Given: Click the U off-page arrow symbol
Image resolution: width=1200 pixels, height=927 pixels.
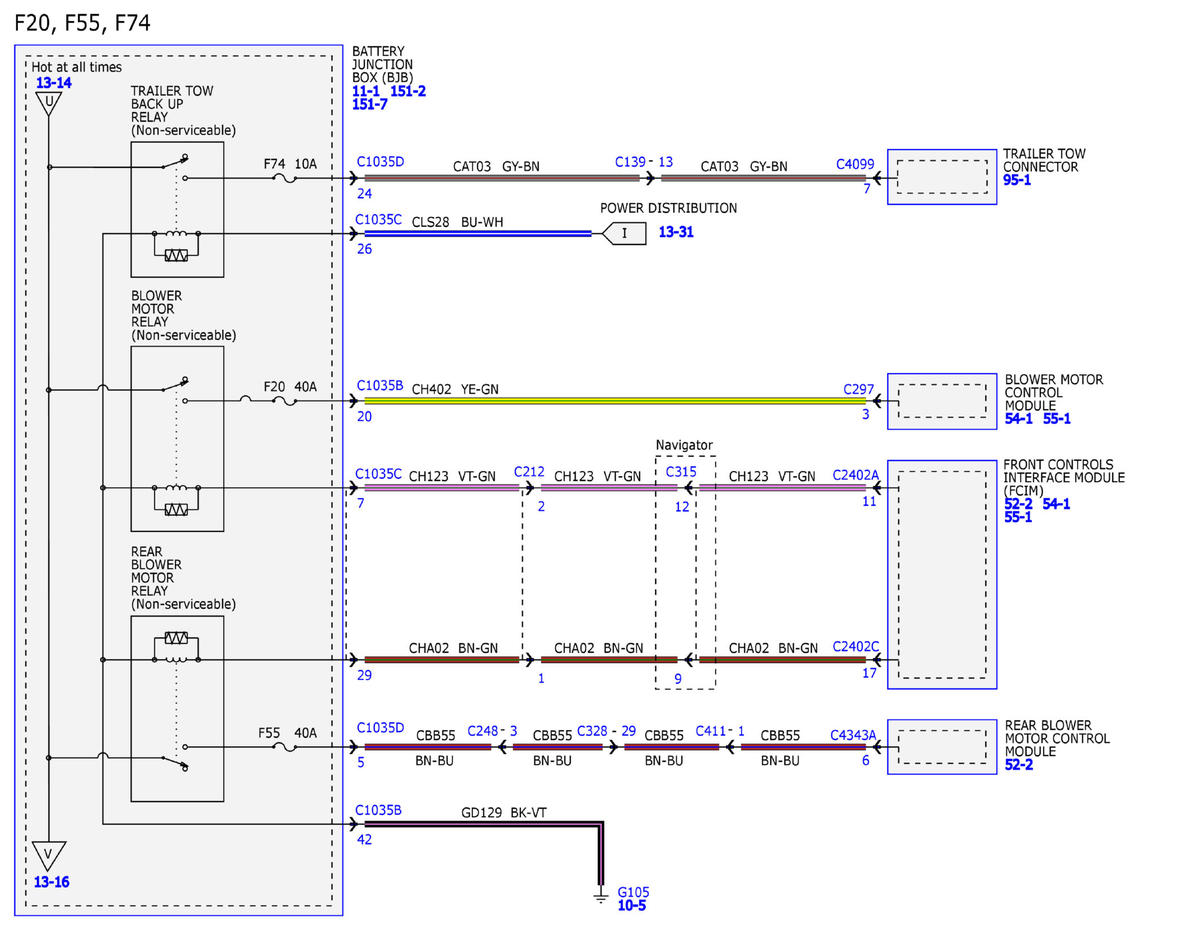Looking at the screenshot, I should (x=48, y=102).
